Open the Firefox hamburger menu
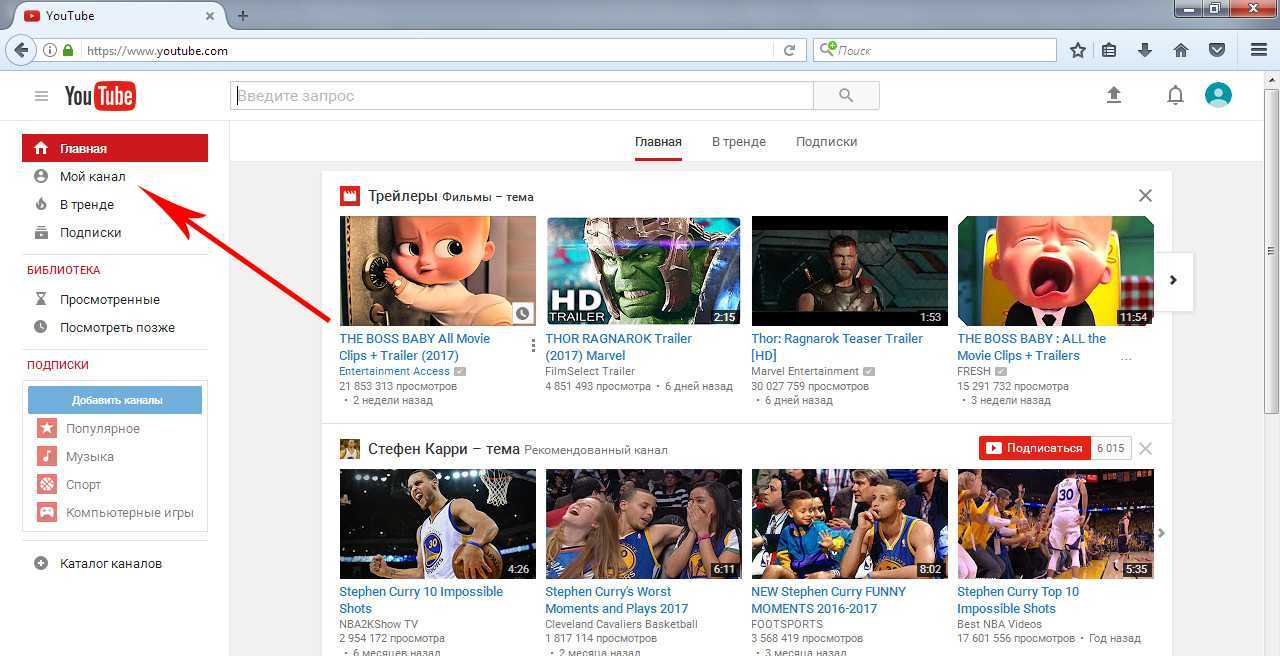 [1259, 50]
